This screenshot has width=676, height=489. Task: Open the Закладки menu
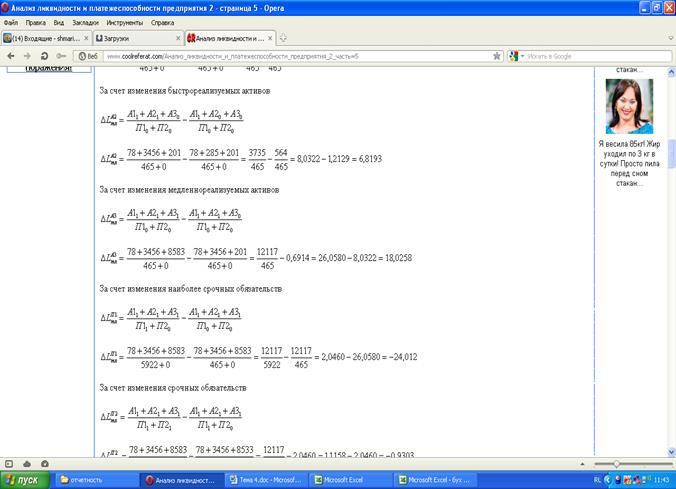85,22
